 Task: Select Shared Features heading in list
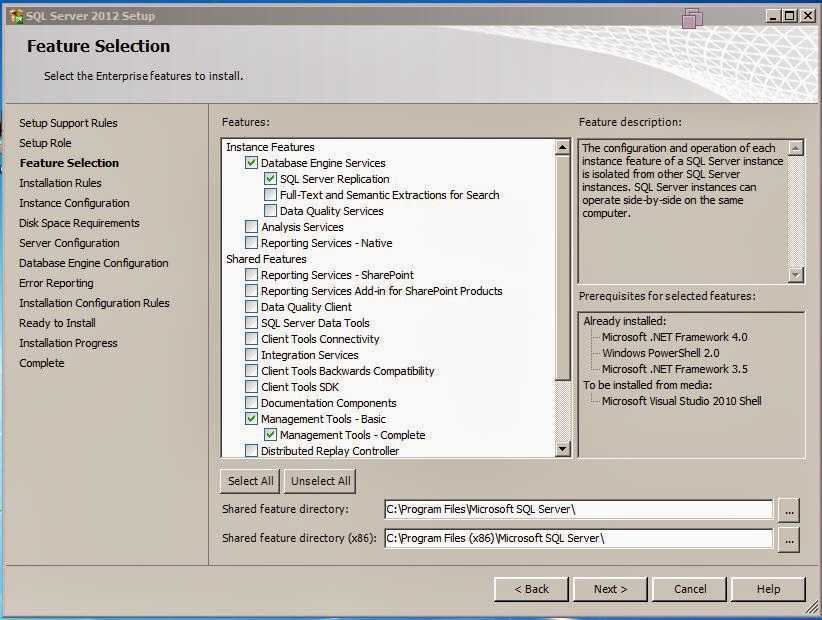coord(266,259)
